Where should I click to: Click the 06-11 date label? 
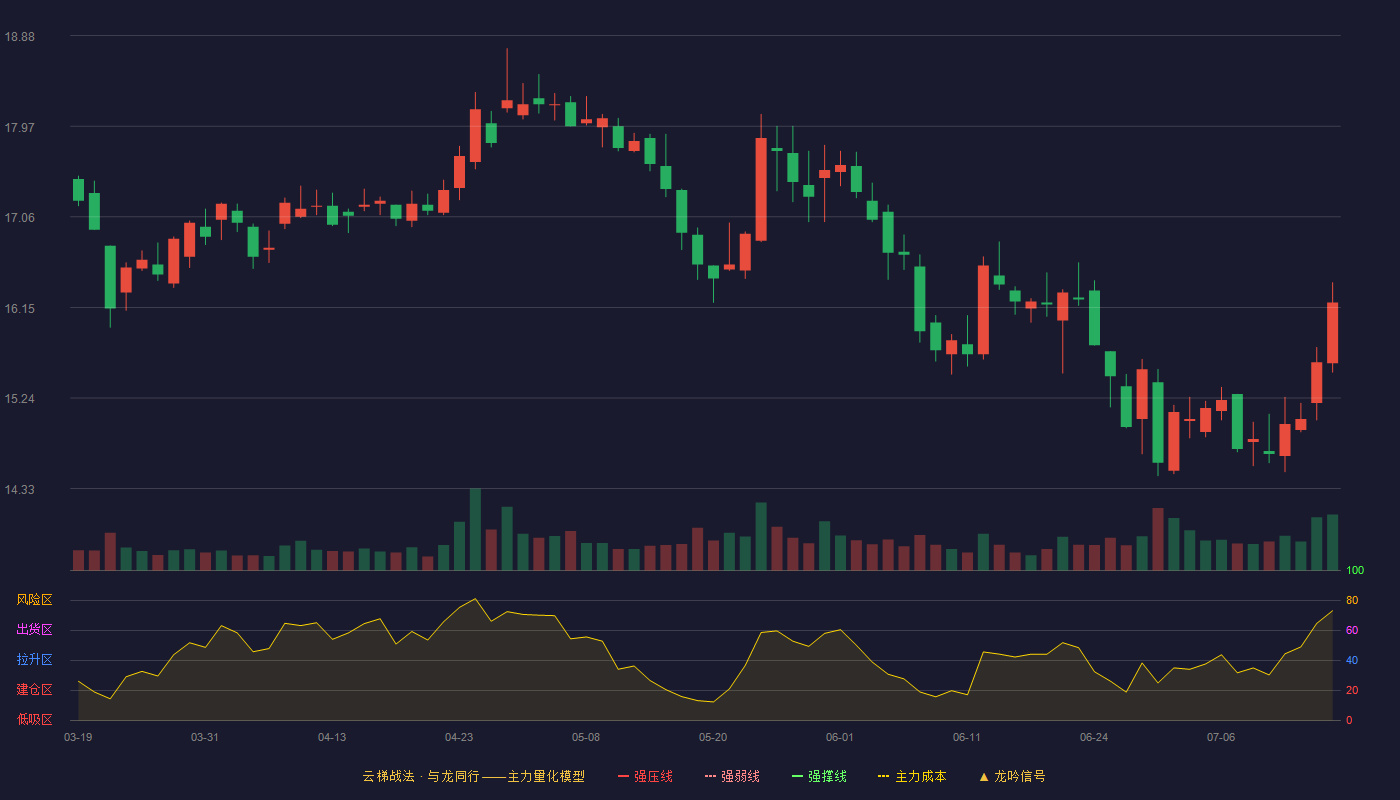967,737
